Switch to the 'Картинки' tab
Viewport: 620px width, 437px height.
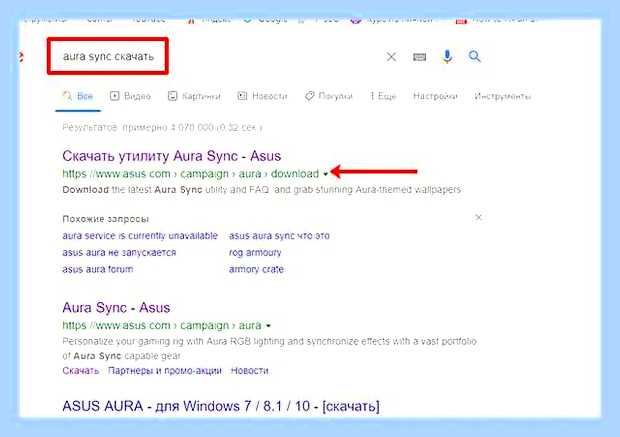pyautogui.click(x=194, y=96)
